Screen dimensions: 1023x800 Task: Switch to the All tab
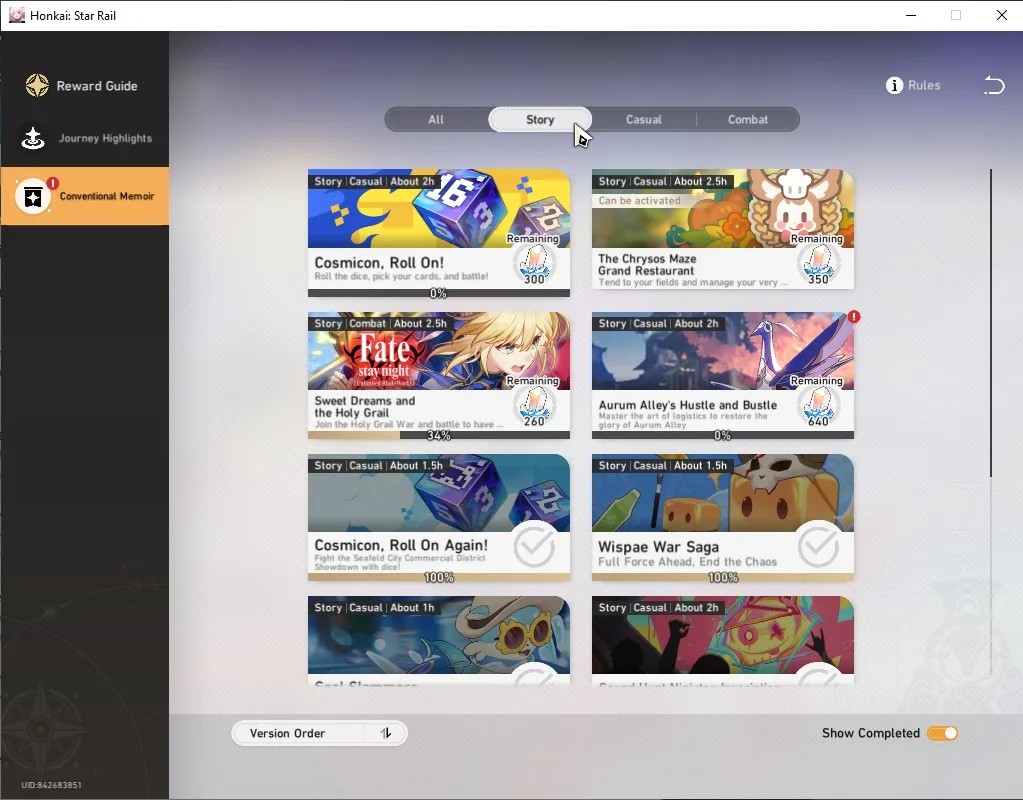click(x=436, y=119)
